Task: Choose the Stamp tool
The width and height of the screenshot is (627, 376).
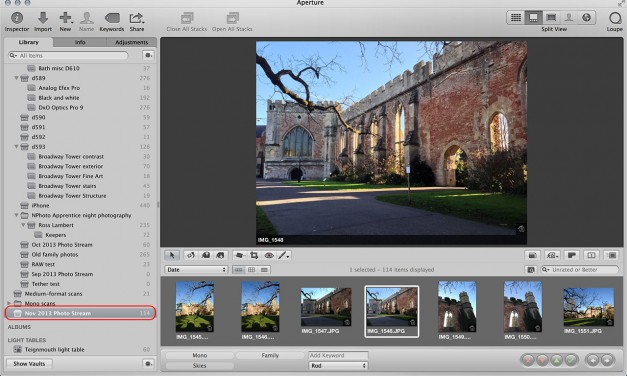Action: (x=220, y=255)
